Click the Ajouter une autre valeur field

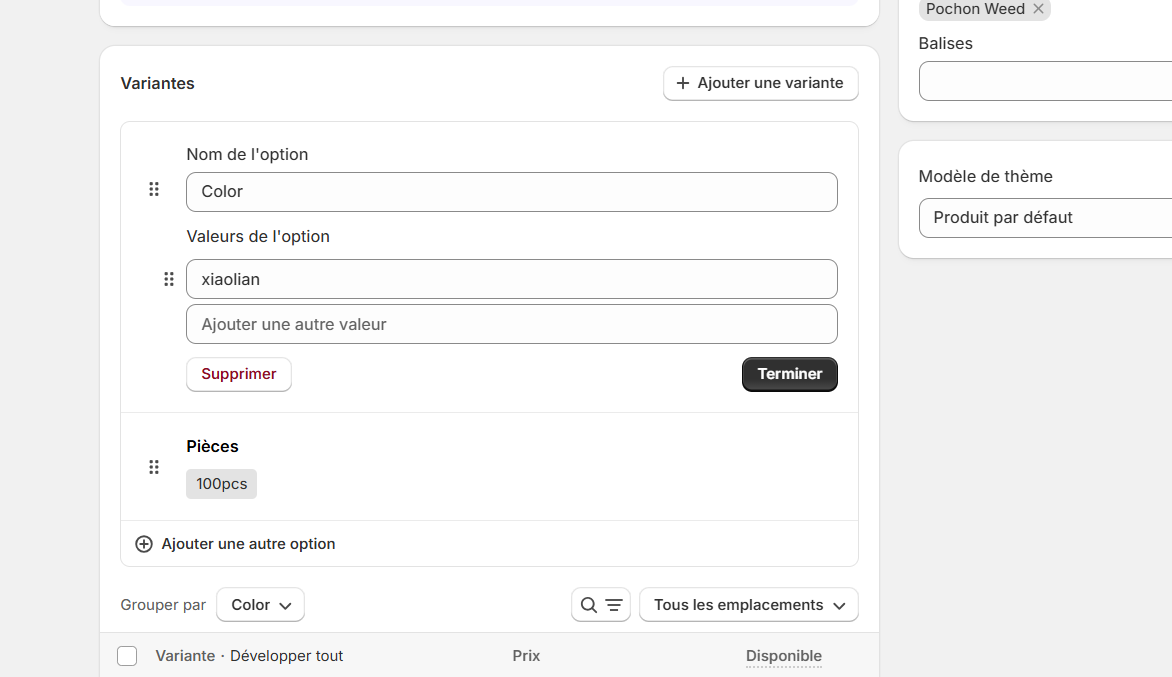[x=511, y=324]
